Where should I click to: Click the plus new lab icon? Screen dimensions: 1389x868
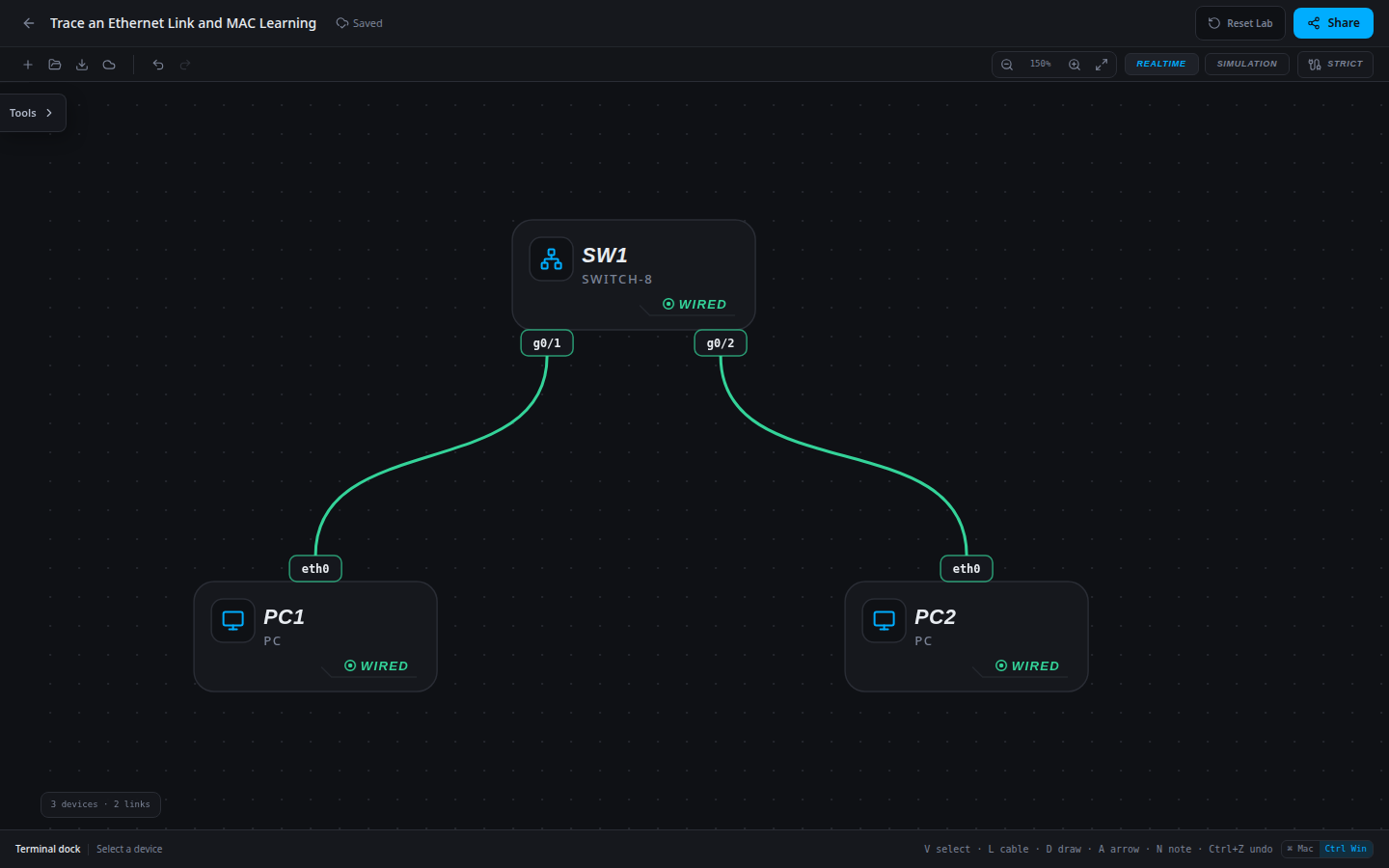point(28,65)
